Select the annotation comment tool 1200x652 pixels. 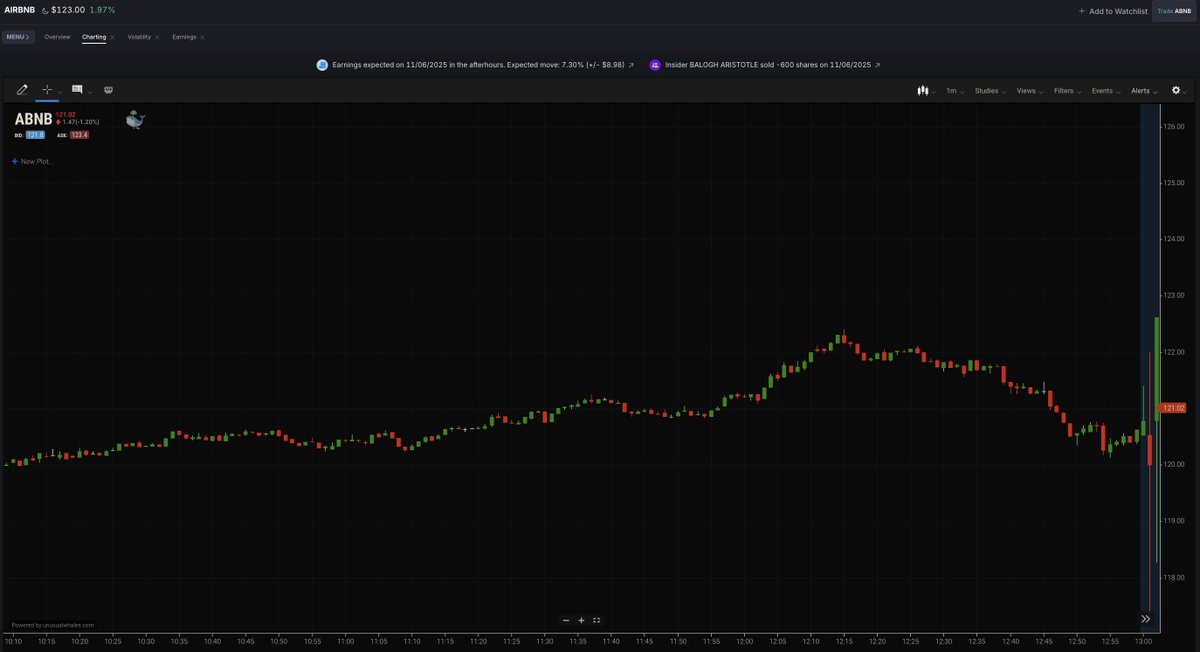pyautogui.click(x=77, y=90)
